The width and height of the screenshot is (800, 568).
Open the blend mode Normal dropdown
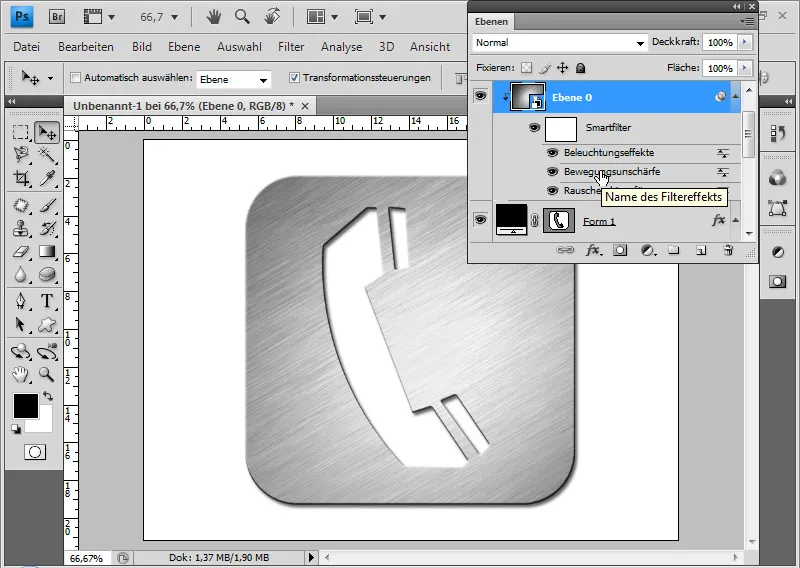pyautogui.click(x=560, y=43)
